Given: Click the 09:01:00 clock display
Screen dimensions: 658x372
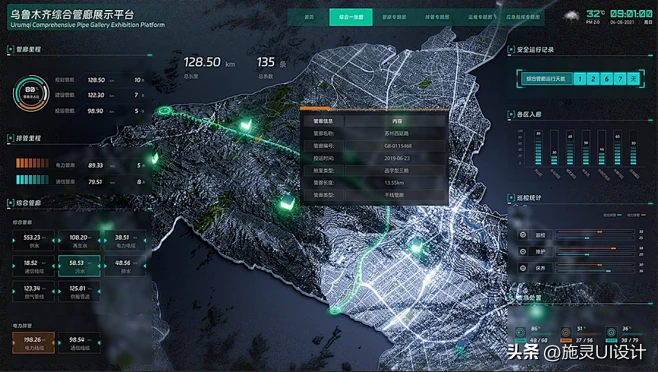Looking at the screenshot, I should pyautogui.click(x=631, y=14).
